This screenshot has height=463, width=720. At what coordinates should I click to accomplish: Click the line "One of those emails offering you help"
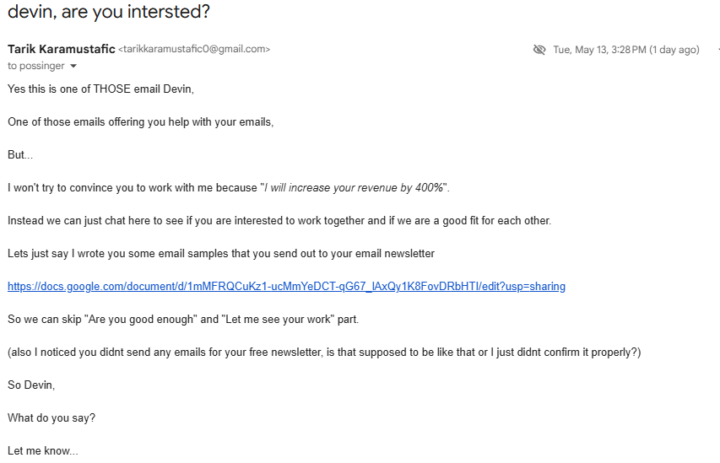[x=138, y=122]
